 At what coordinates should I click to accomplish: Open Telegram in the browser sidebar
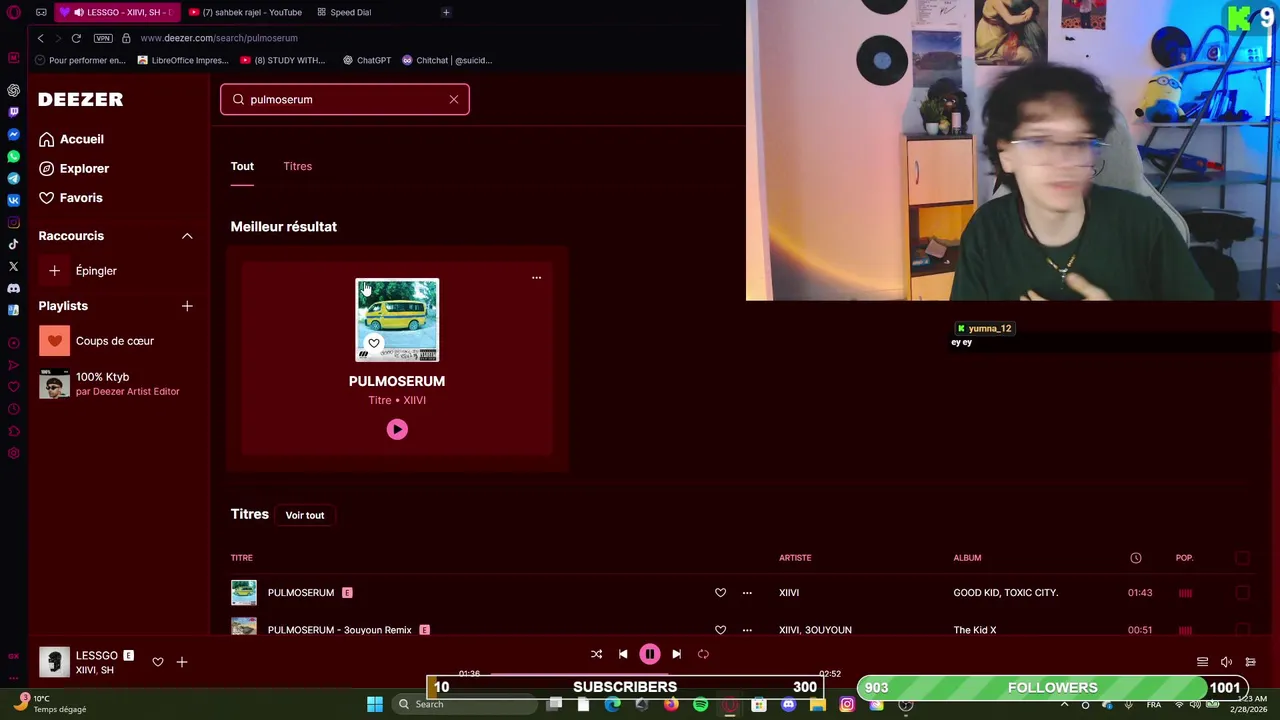[13, 178]
